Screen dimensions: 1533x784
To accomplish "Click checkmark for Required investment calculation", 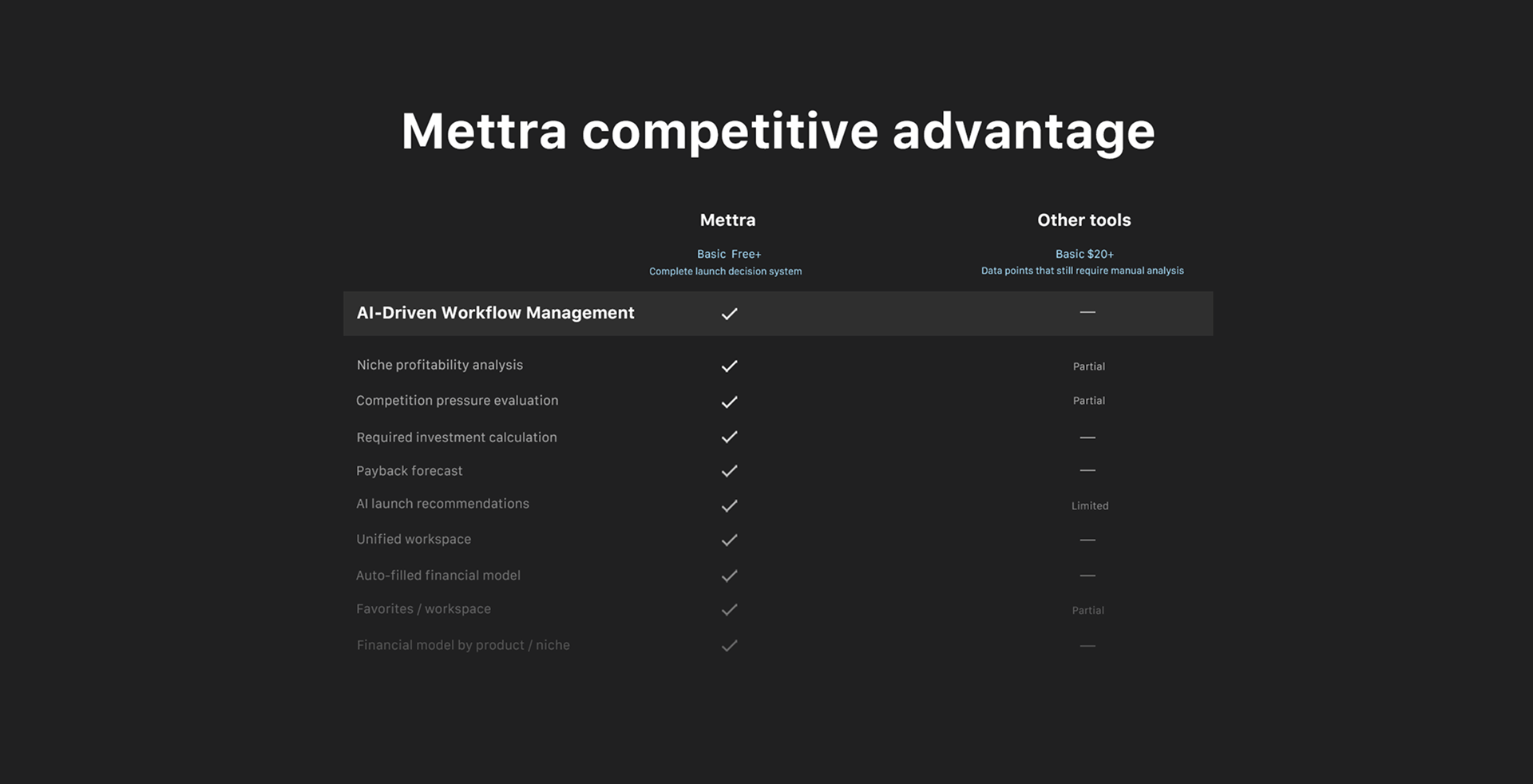I will [729, 437].
